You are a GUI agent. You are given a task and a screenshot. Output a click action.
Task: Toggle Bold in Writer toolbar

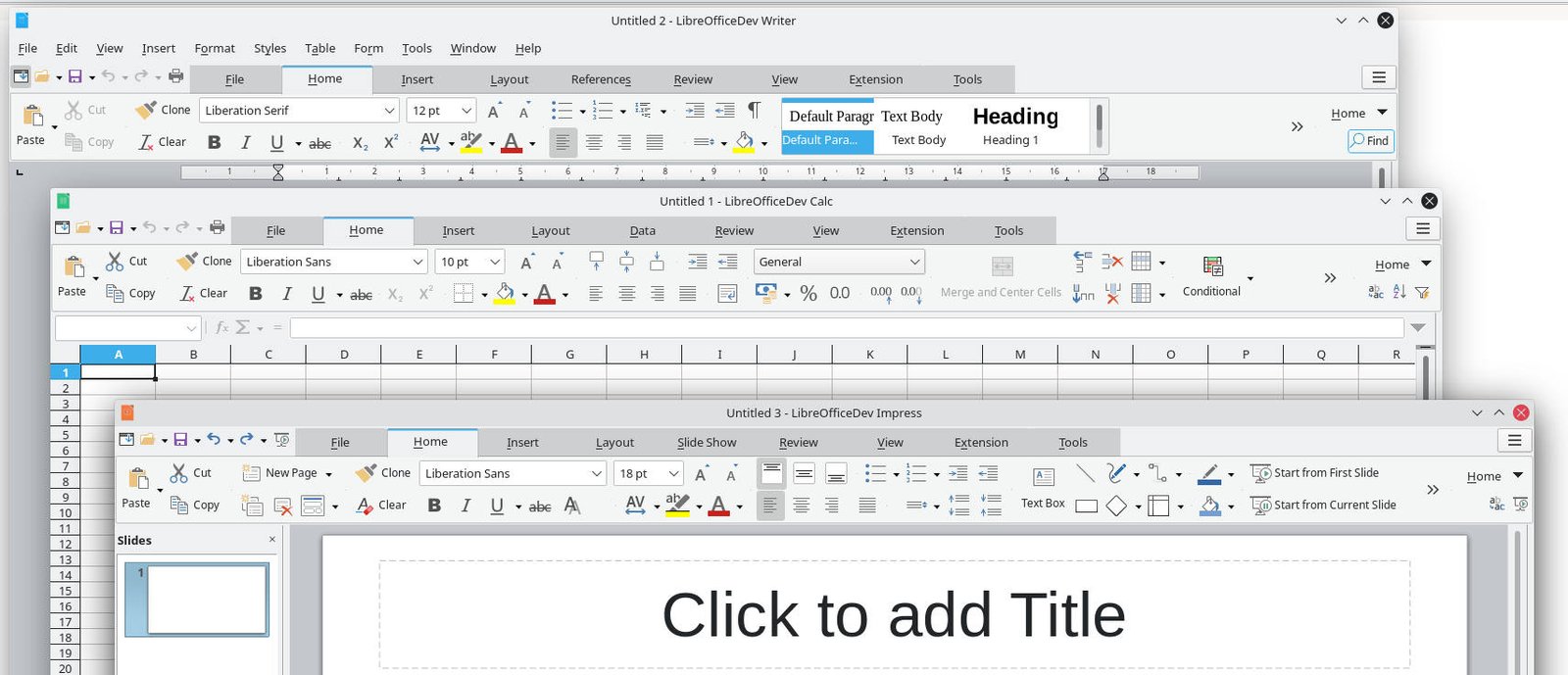[x=214, y=142]
